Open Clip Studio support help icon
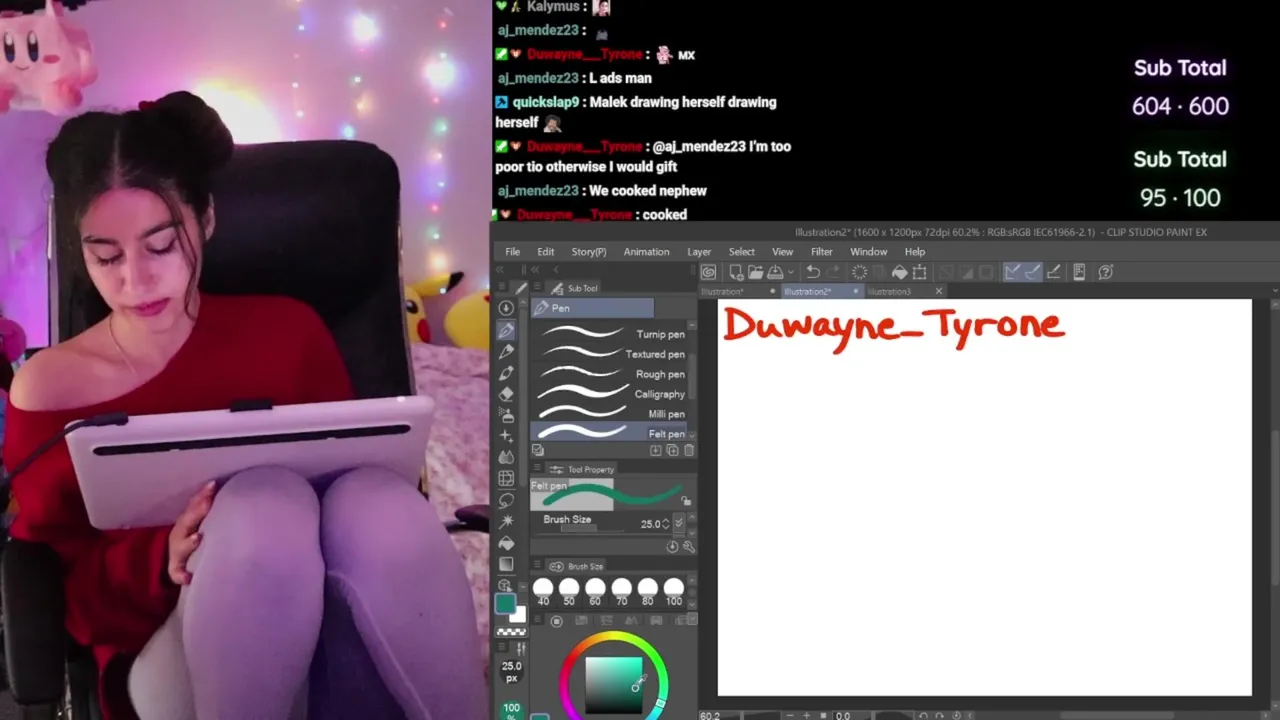 click(x=1105, y=272)
